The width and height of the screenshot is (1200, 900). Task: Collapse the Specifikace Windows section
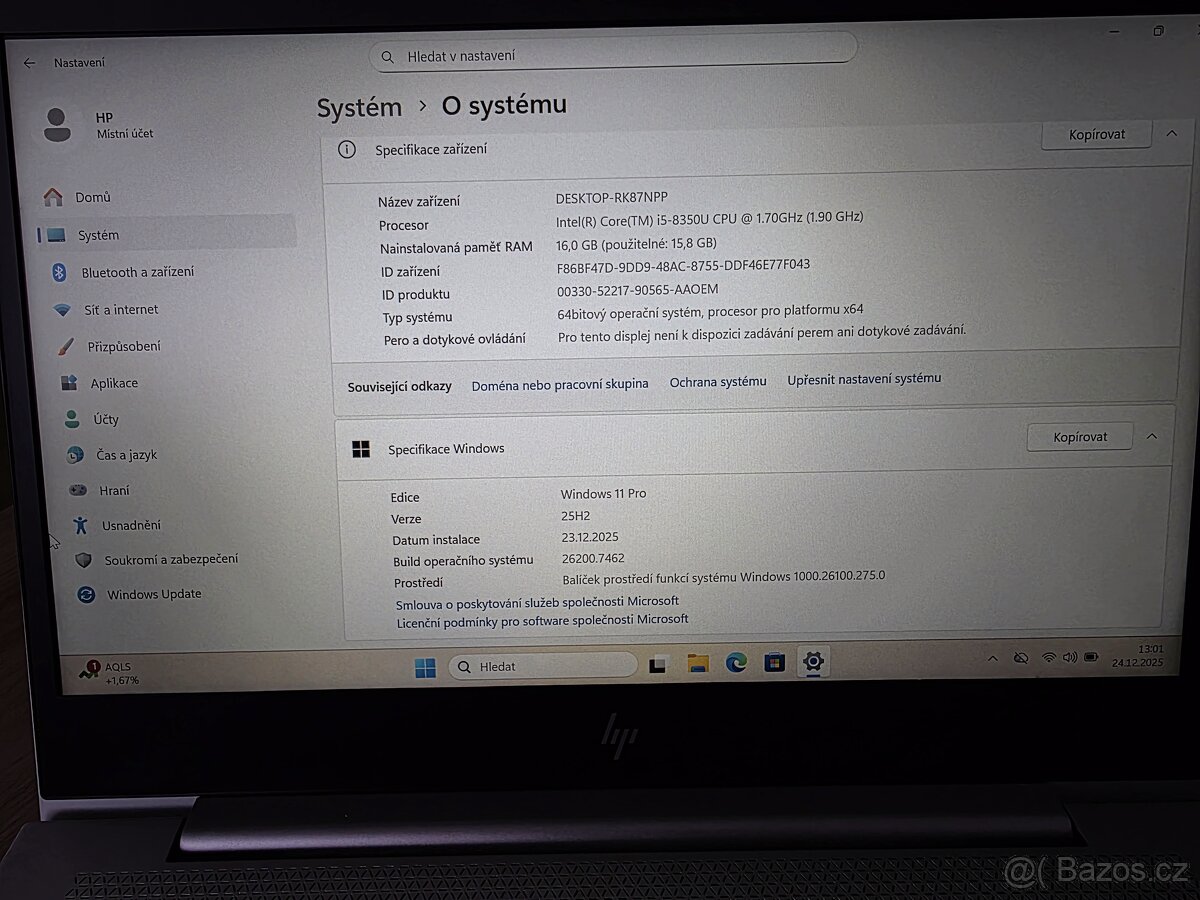(1152, 436)
